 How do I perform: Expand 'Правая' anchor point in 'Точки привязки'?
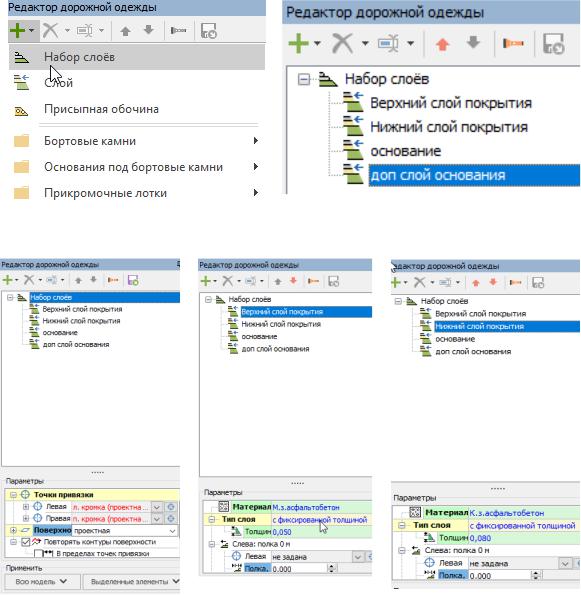click(x=26, y=518)
